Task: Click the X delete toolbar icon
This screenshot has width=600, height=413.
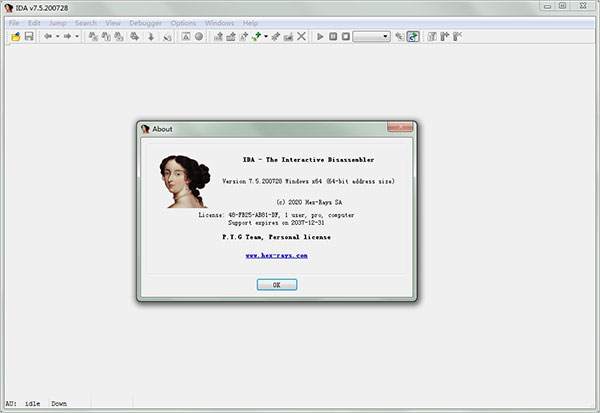Action: (302, 36)
